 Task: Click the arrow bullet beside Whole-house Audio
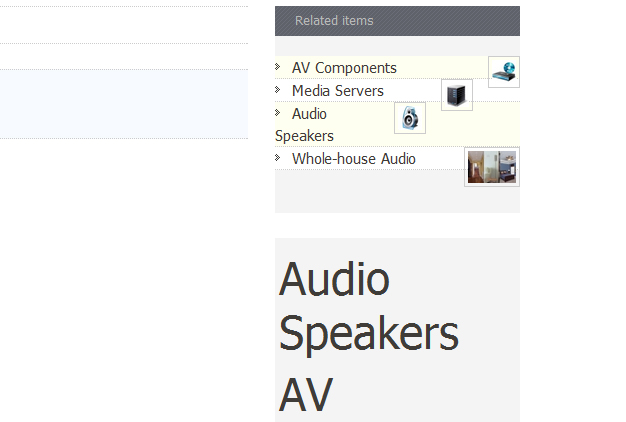[278, 158]
